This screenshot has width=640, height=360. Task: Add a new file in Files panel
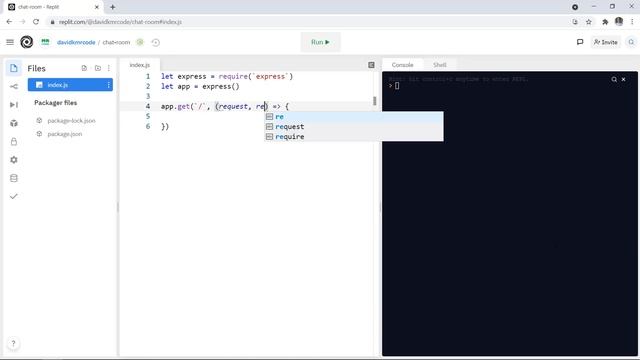84,68
